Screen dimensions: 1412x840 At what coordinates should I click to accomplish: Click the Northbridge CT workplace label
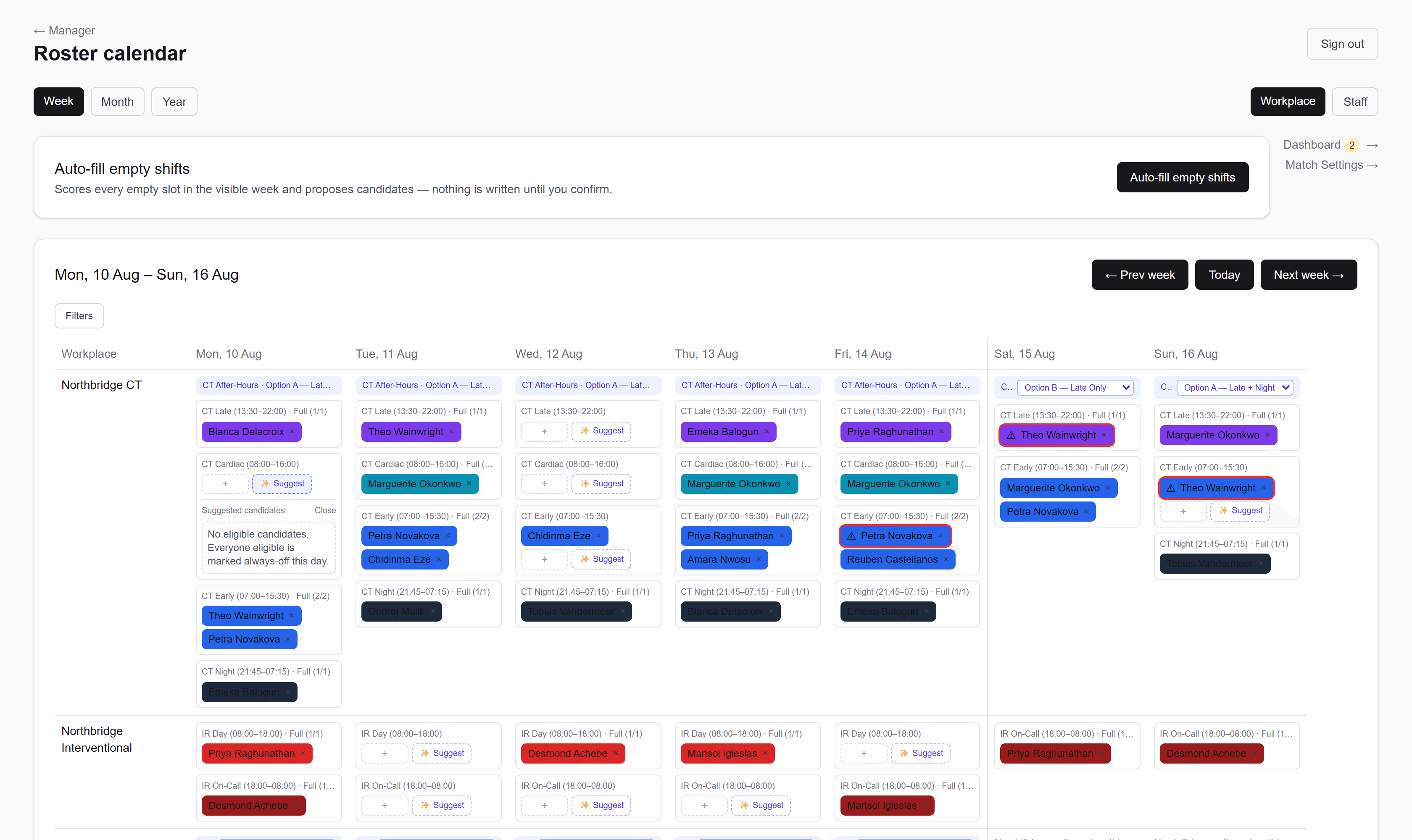click(101, 385)
